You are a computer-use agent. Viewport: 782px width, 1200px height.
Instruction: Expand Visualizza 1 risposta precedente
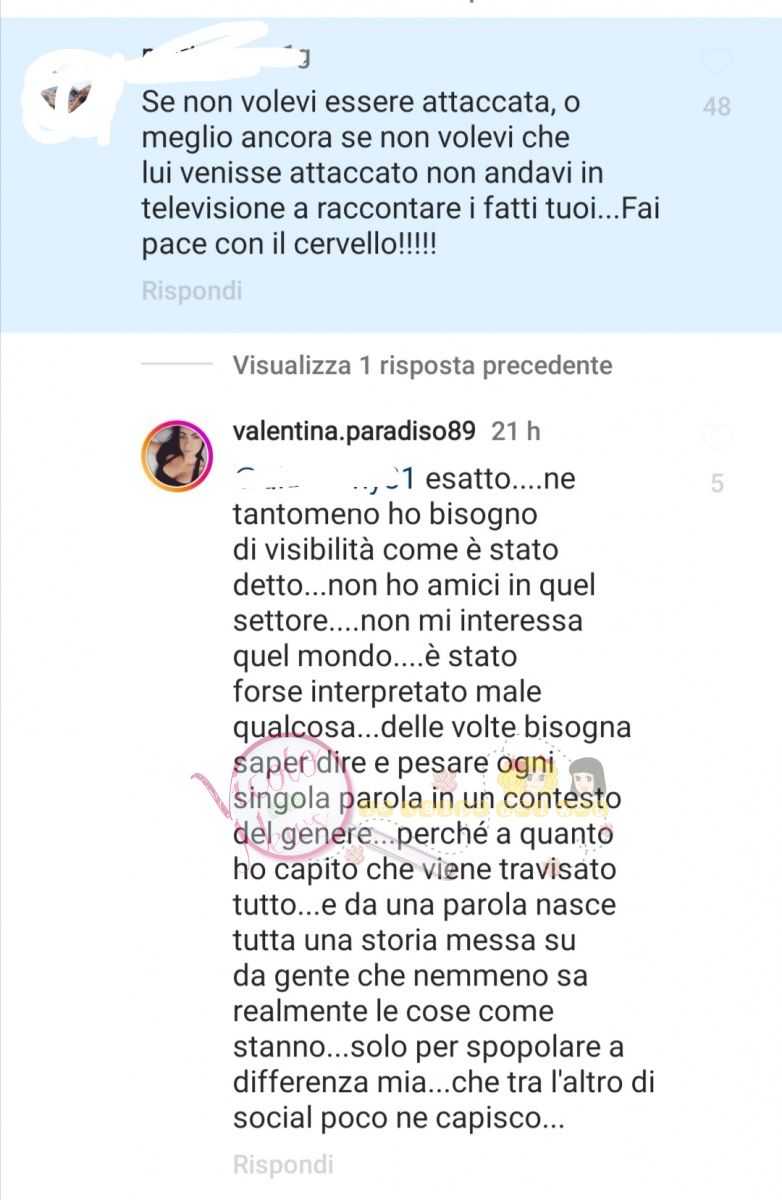(422, 365)
